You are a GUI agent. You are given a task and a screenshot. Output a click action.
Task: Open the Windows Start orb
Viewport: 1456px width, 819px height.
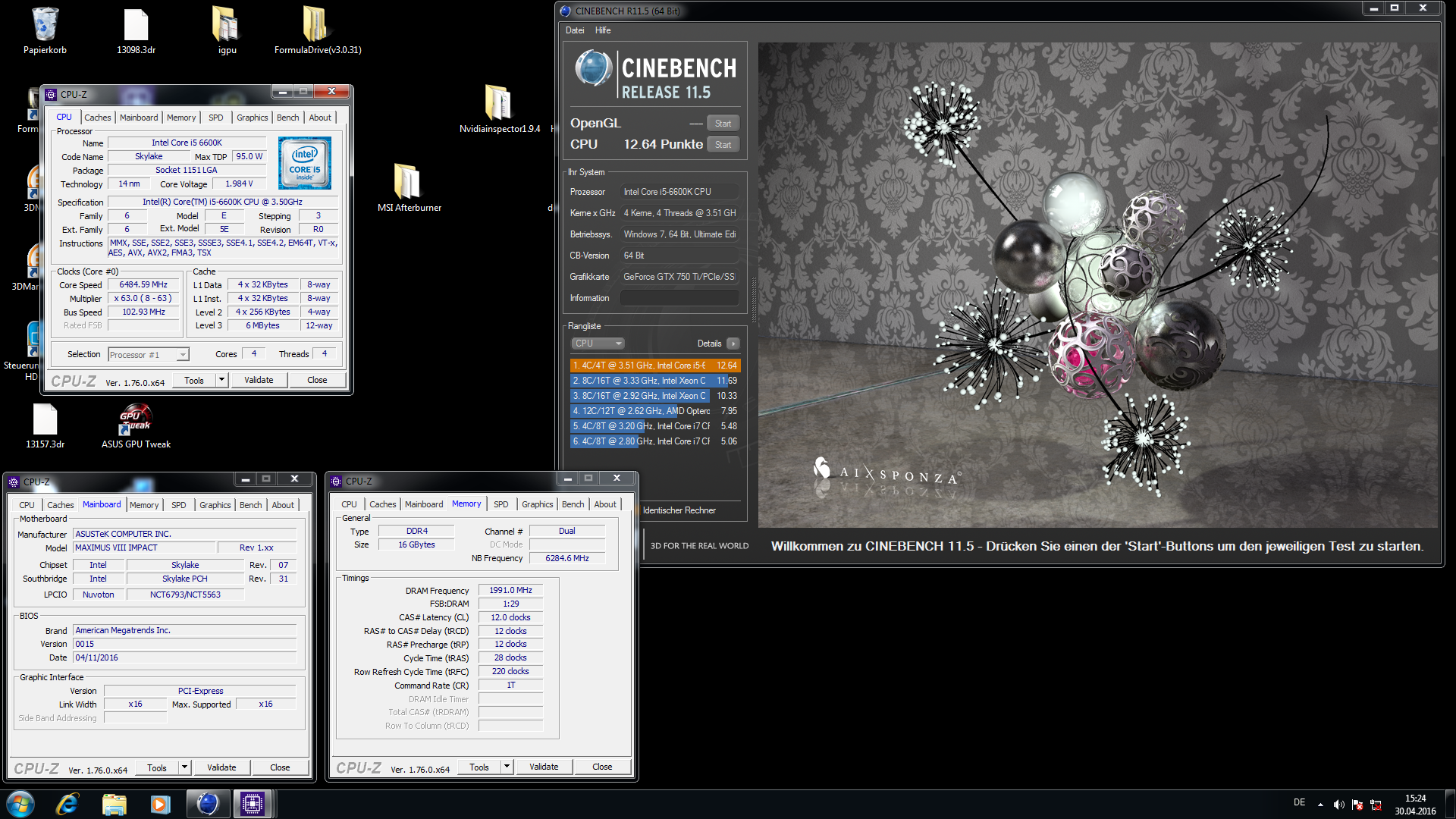point(20,804)
